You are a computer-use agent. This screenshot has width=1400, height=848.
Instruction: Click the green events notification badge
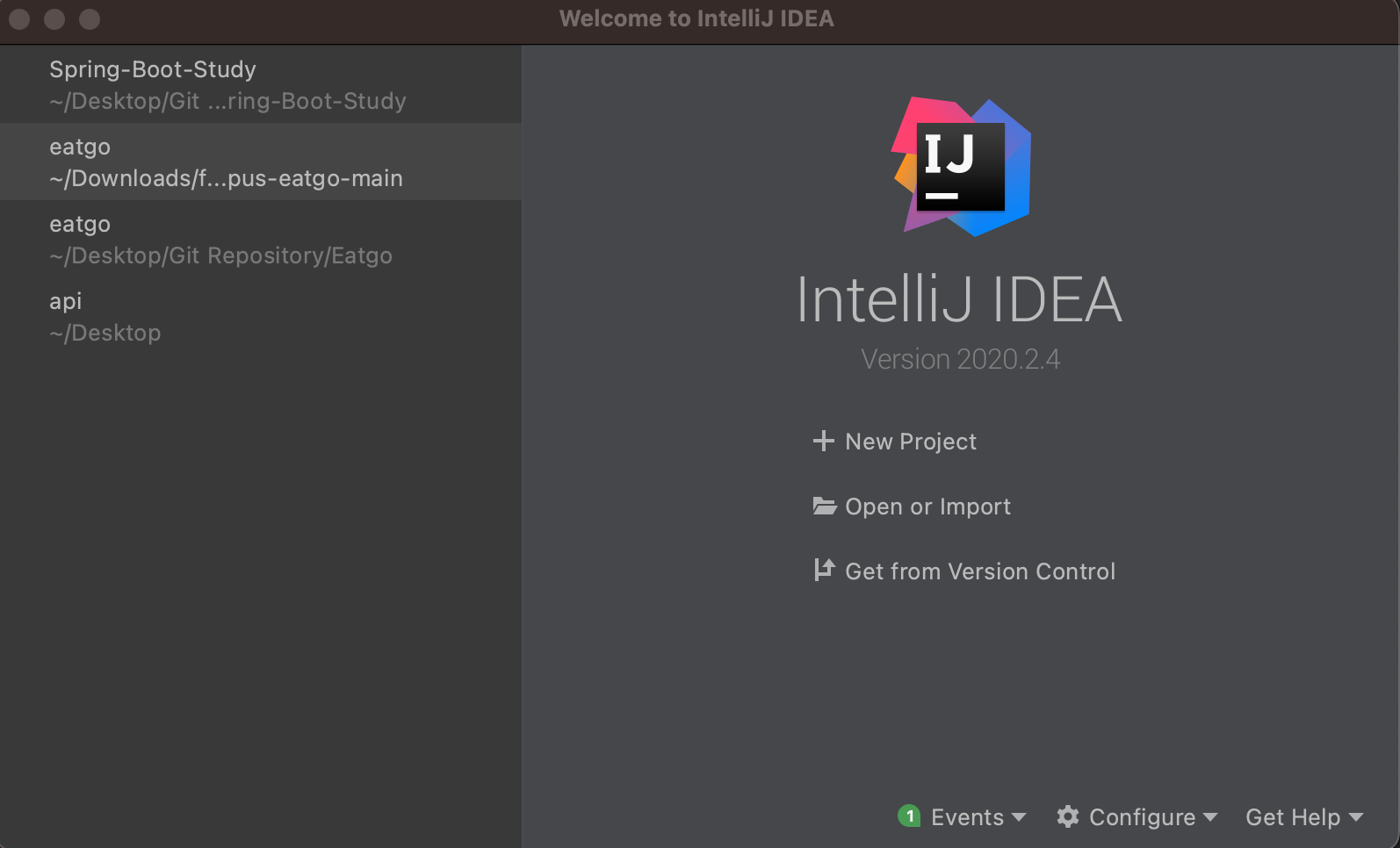coord(909,816)
